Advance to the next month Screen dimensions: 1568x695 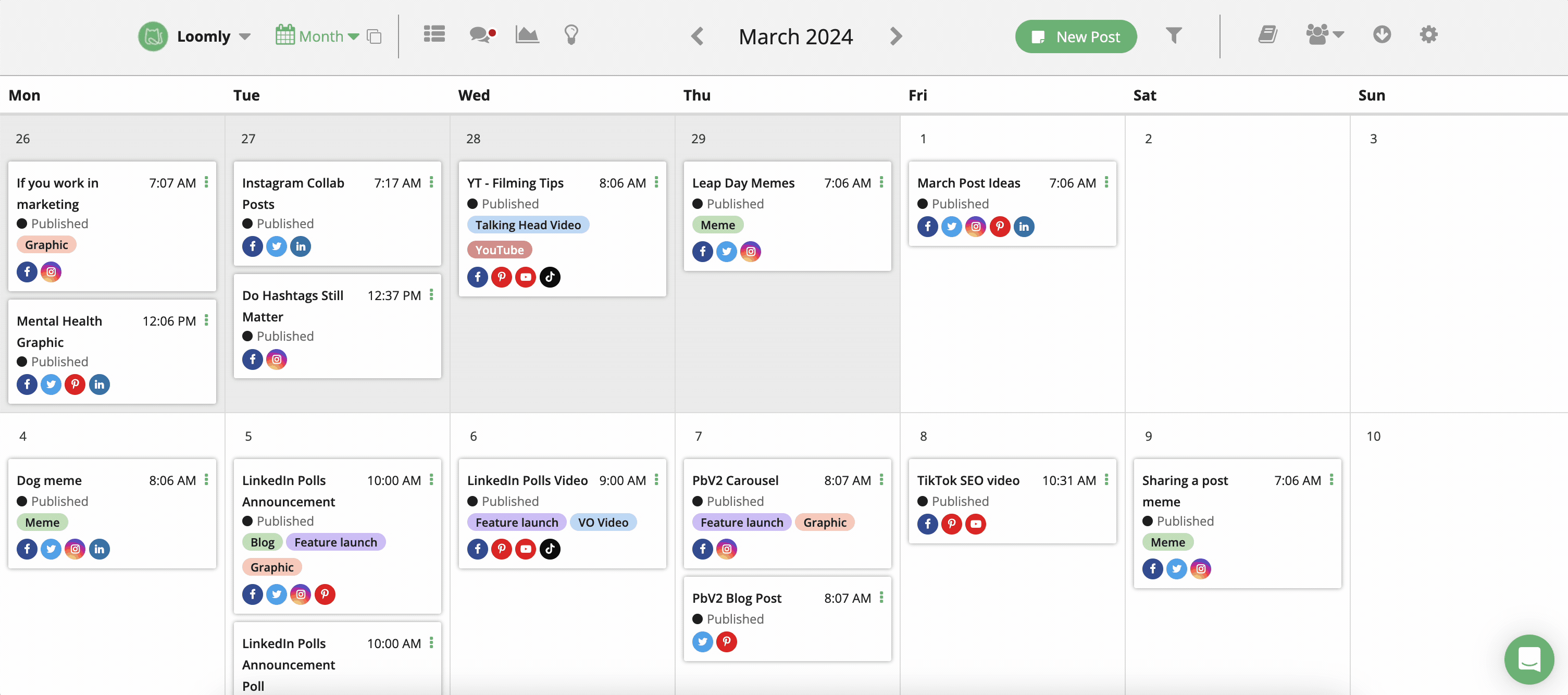click(x=895, y=36)
